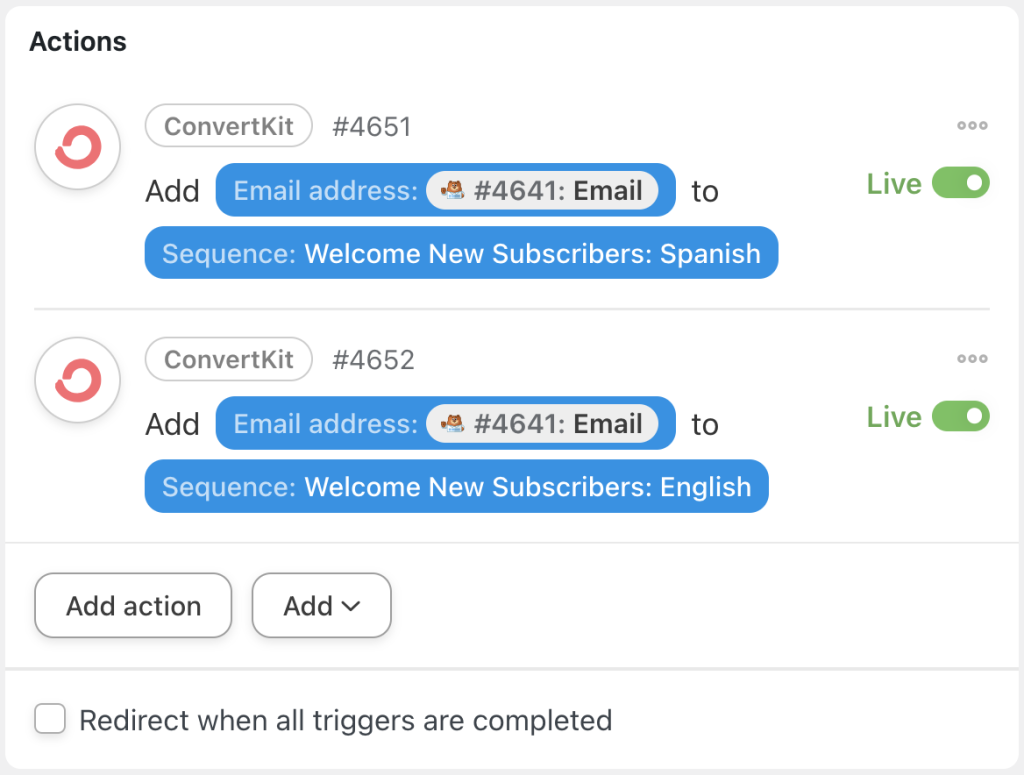Screen dimensions: 1024x775
Task: Expand the Add options next to Add action
Action: [321, 605]
